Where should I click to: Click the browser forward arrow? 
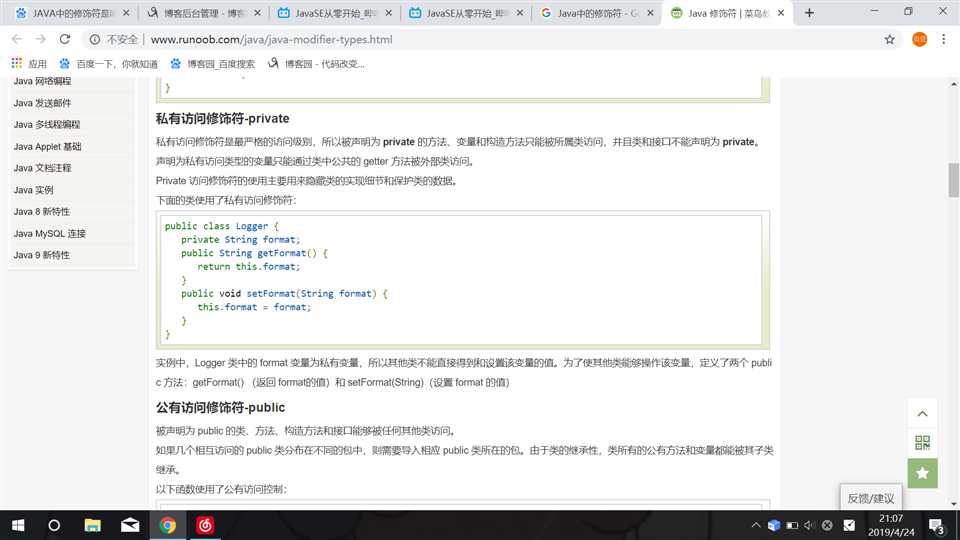pos(40,39)
